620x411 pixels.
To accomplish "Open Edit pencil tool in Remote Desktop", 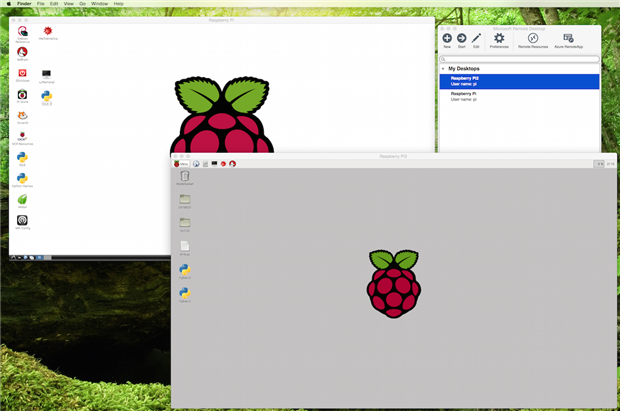I will click(x=476, y=38).
